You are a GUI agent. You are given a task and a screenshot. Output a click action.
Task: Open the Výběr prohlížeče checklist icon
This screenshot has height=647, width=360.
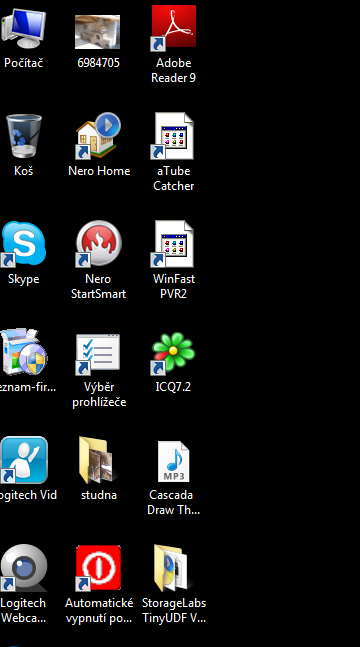pyautogui.click(x=98, y=354)
